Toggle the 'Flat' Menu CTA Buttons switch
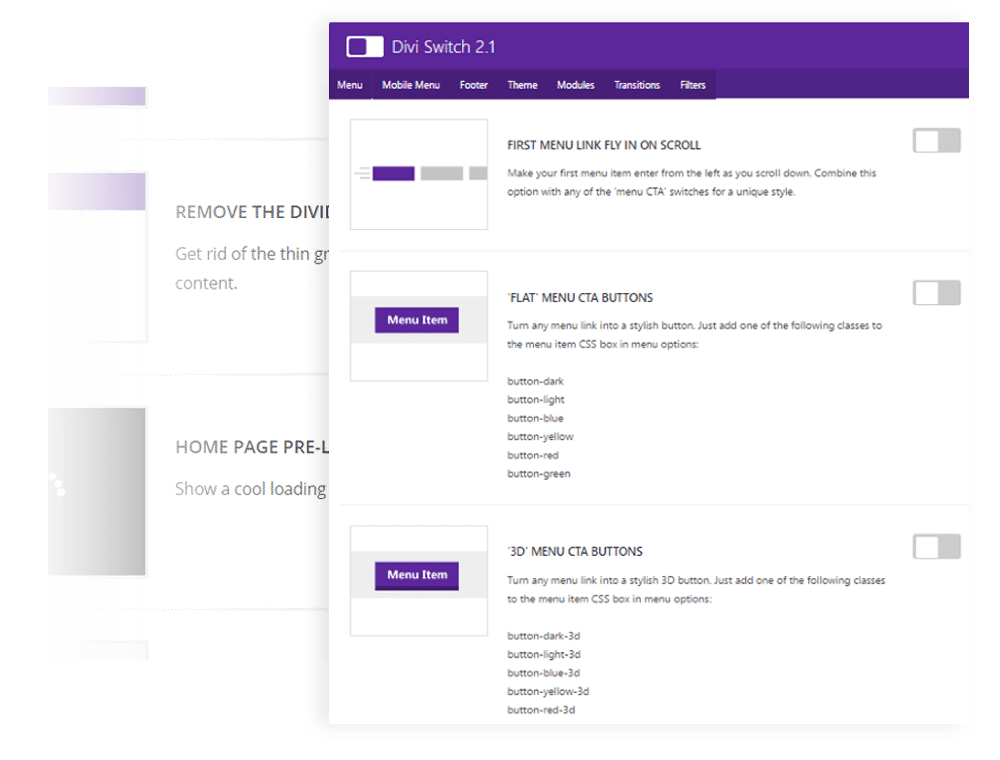Screen dimensions: 1000x760 coord(936,293)
